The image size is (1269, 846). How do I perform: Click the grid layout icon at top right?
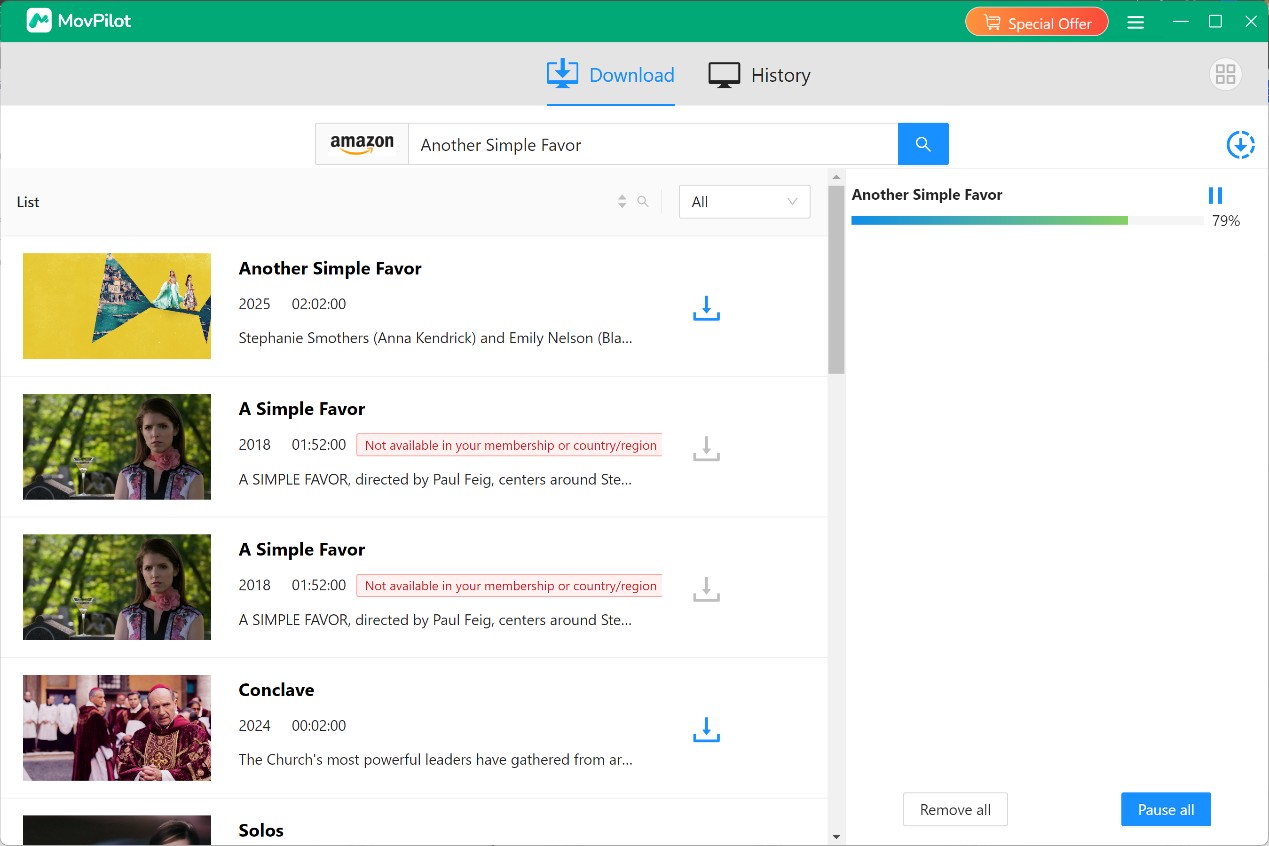(1225, 74)
